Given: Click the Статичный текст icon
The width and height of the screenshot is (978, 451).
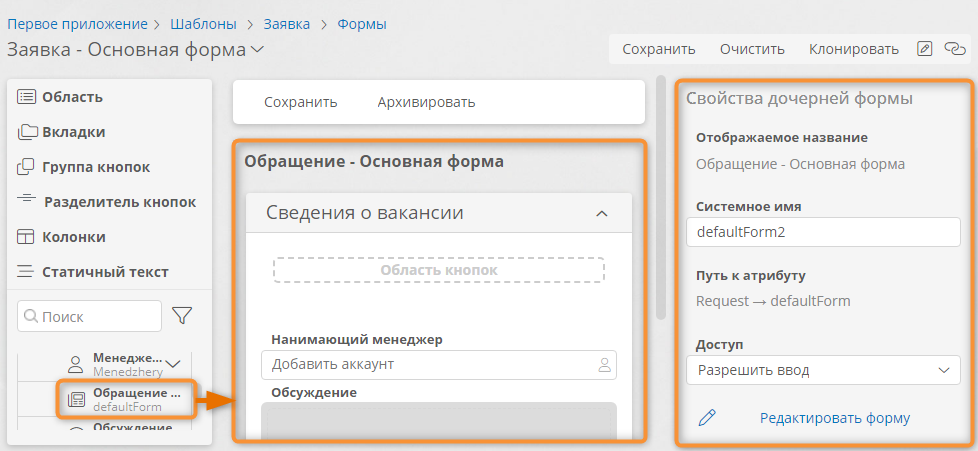Looking at the screenshot, I should click(x=26, y=272).
